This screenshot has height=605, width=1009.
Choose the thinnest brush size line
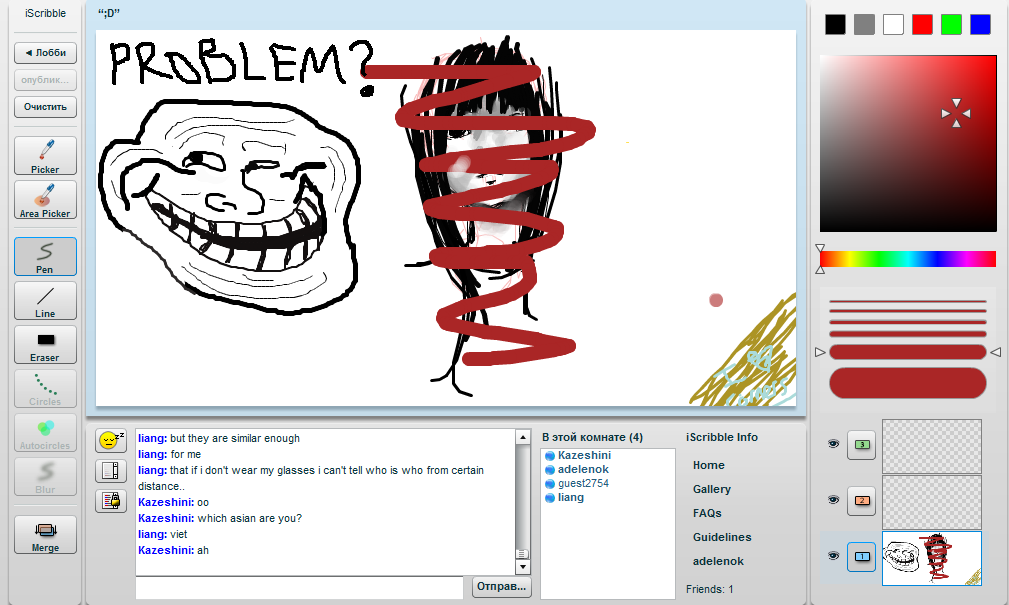pyautogui.click(x=908, y=301)
